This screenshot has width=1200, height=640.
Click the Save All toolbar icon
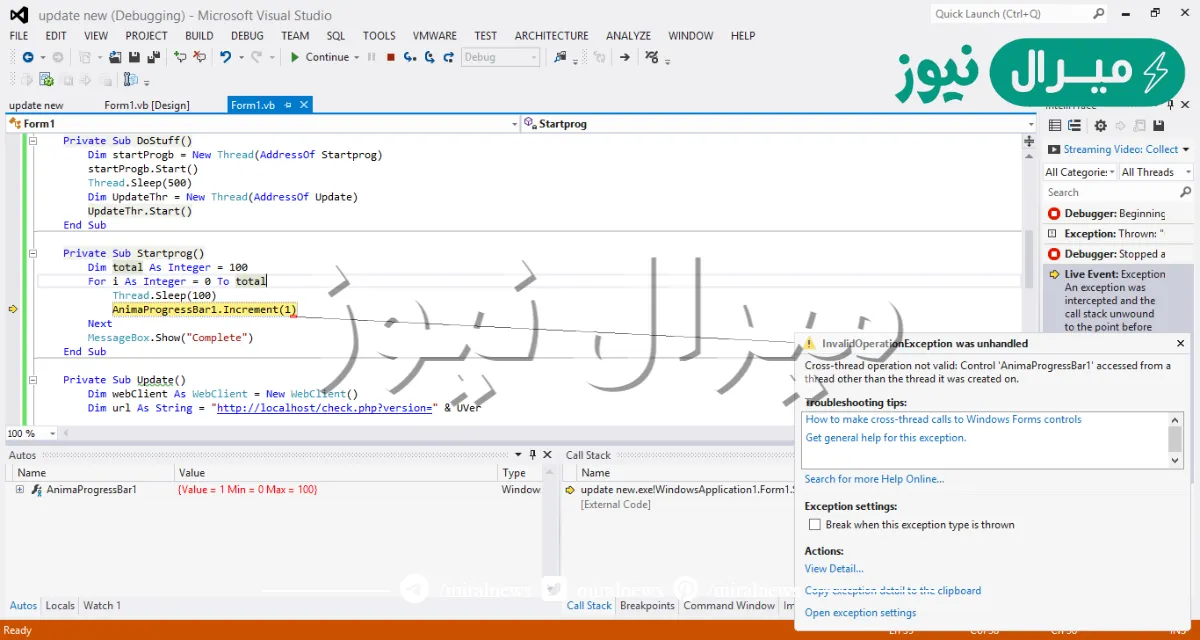(x=153, y=57)
